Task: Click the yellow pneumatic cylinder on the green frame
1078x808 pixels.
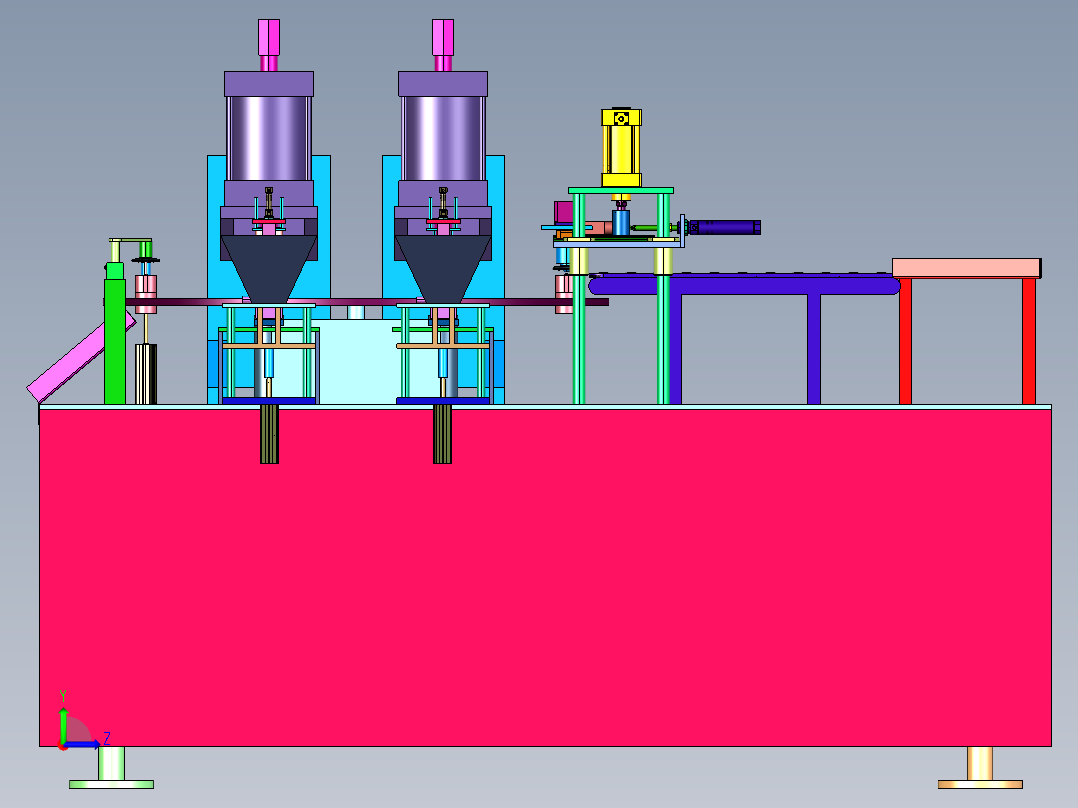Action: pos(622,147)
